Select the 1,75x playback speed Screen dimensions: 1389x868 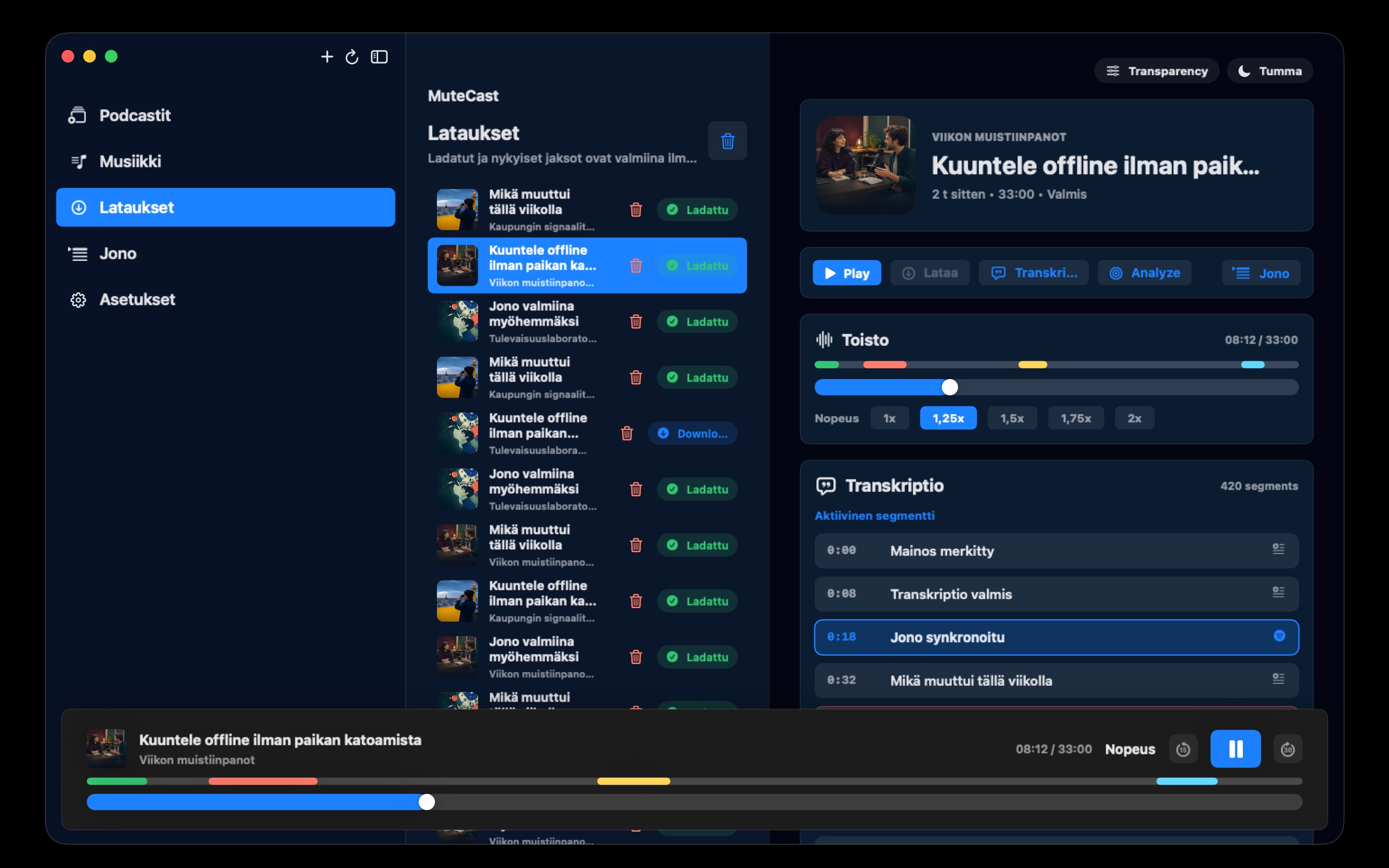[x=1076, y=418]
